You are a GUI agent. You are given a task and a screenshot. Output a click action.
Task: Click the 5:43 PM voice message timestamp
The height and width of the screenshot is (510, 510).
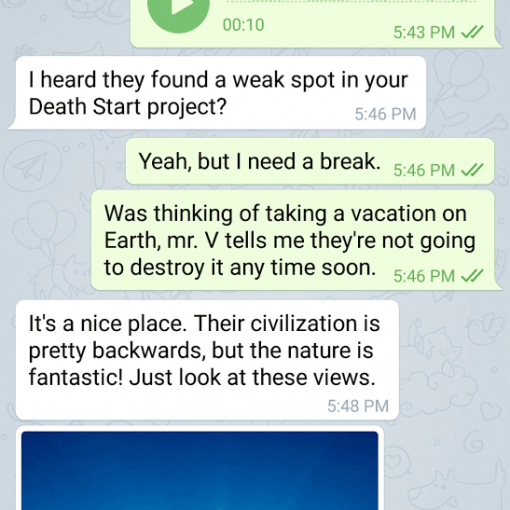(x=424, y=32)
